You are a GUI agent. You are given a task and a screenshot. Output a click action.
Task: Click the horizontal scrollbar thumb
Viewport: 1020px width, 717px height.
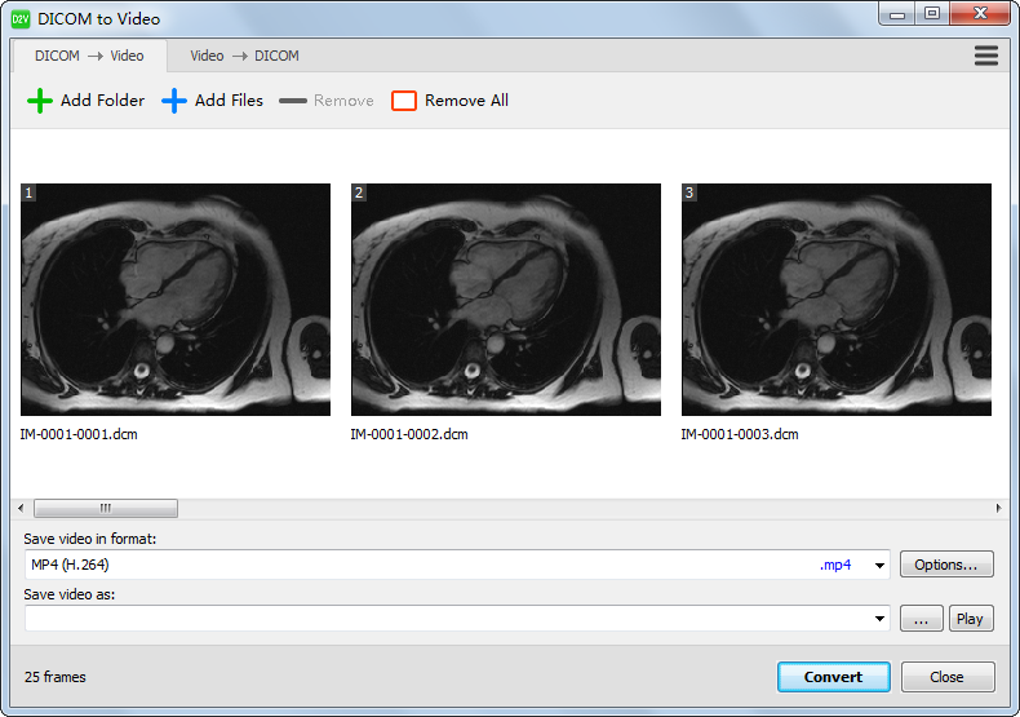tap(105, 508)
